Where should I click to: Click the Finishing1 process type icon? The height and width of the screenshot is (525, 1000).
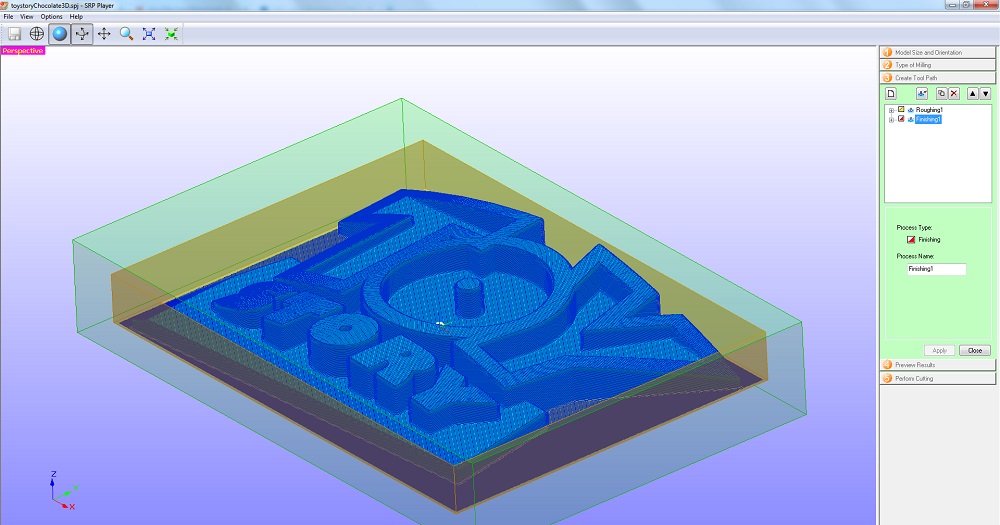(x=901, y=119)
